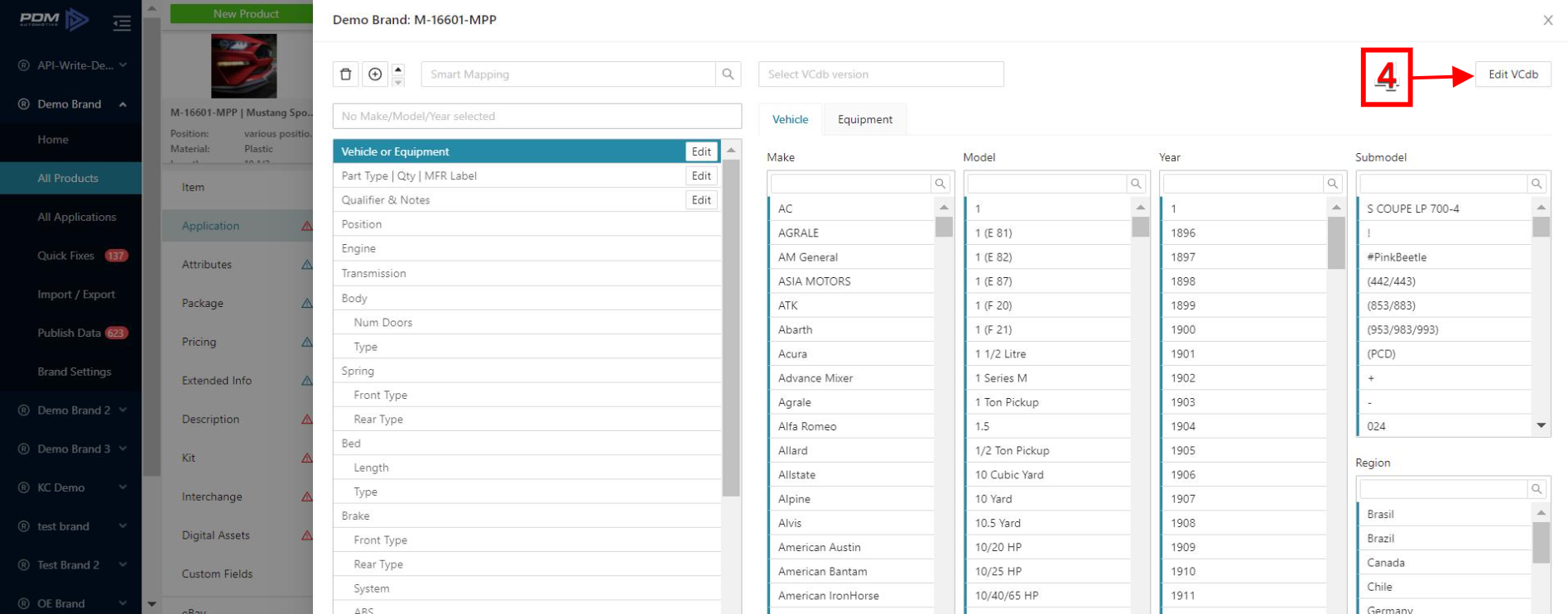Select 1900 in the Year list
Screen dimensions: 1568x614
pyautogui.click(x=1243, y=329)
